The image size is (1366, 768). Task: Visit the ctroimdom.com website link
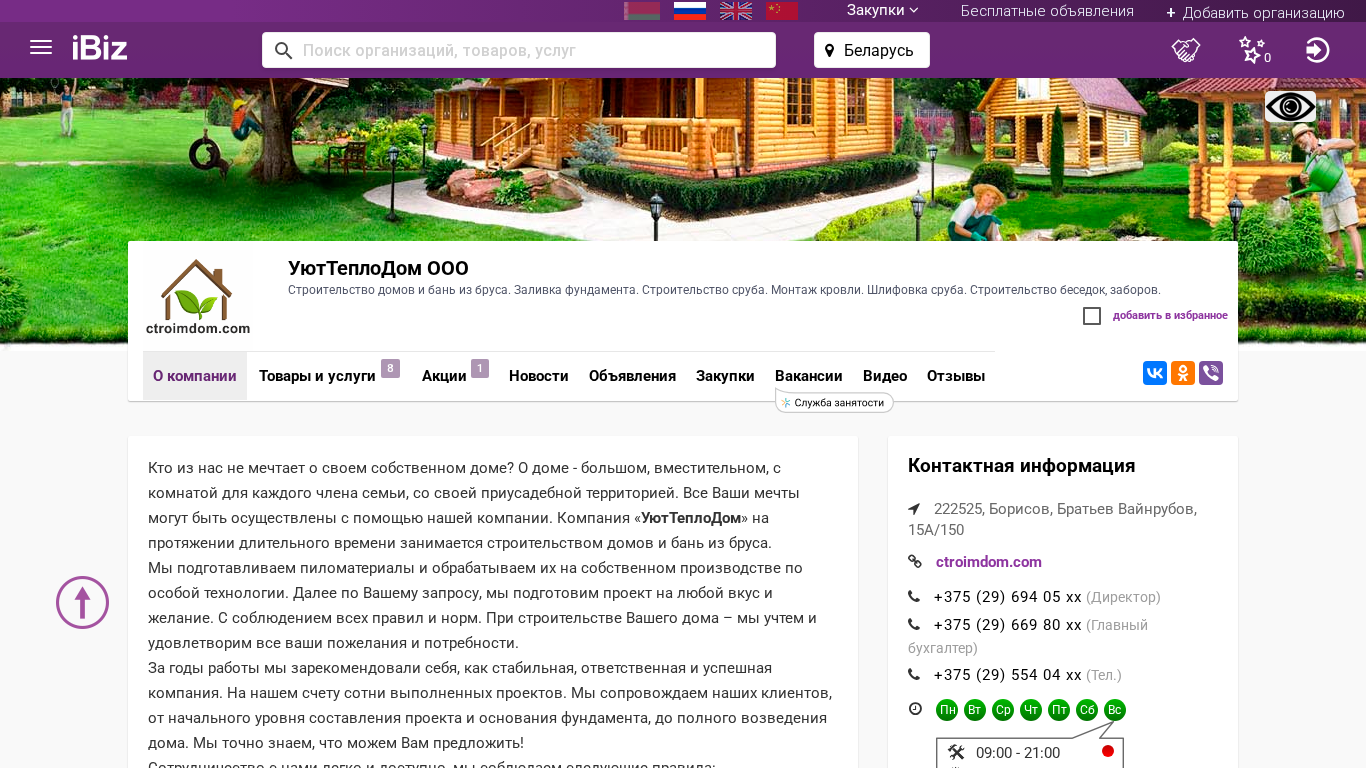coord(989,562)
